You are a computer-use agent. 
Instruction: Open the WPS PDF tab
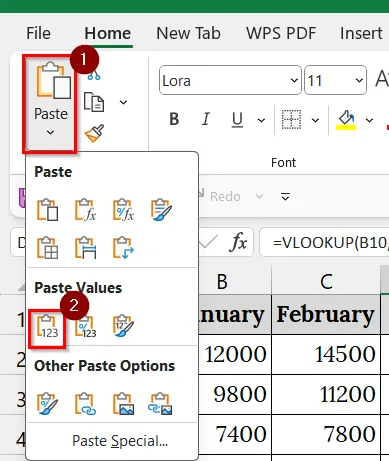coord(281,33)
